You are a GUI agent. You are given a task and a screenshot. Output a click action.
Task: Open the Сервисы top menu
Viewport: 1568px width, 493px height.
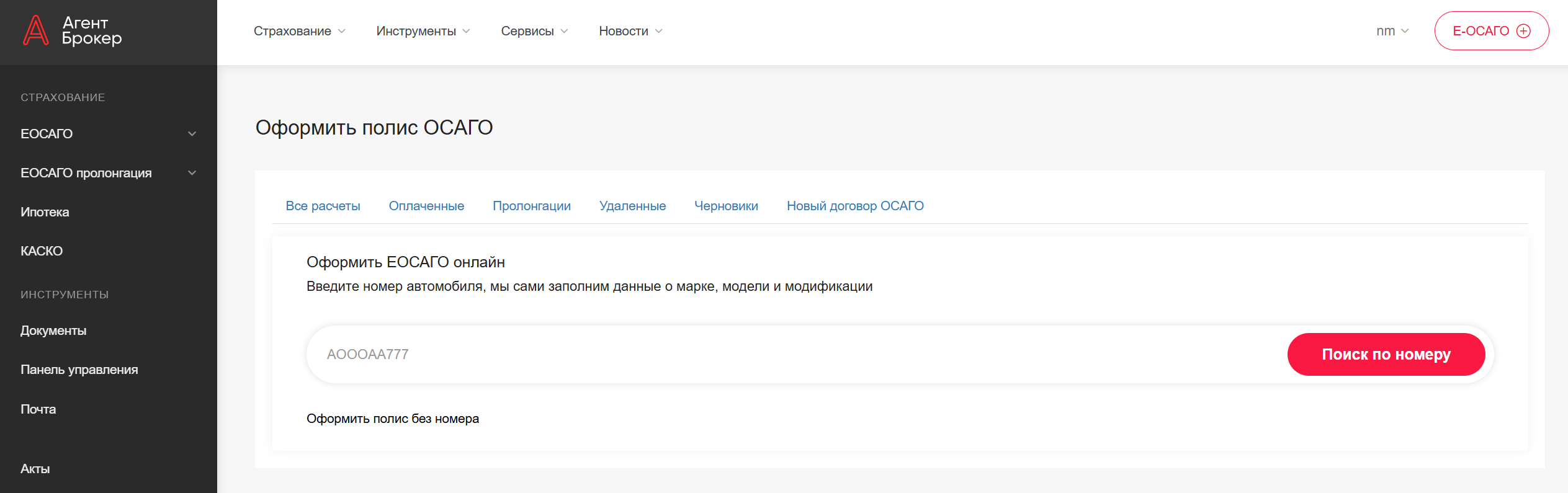point(534,31)
